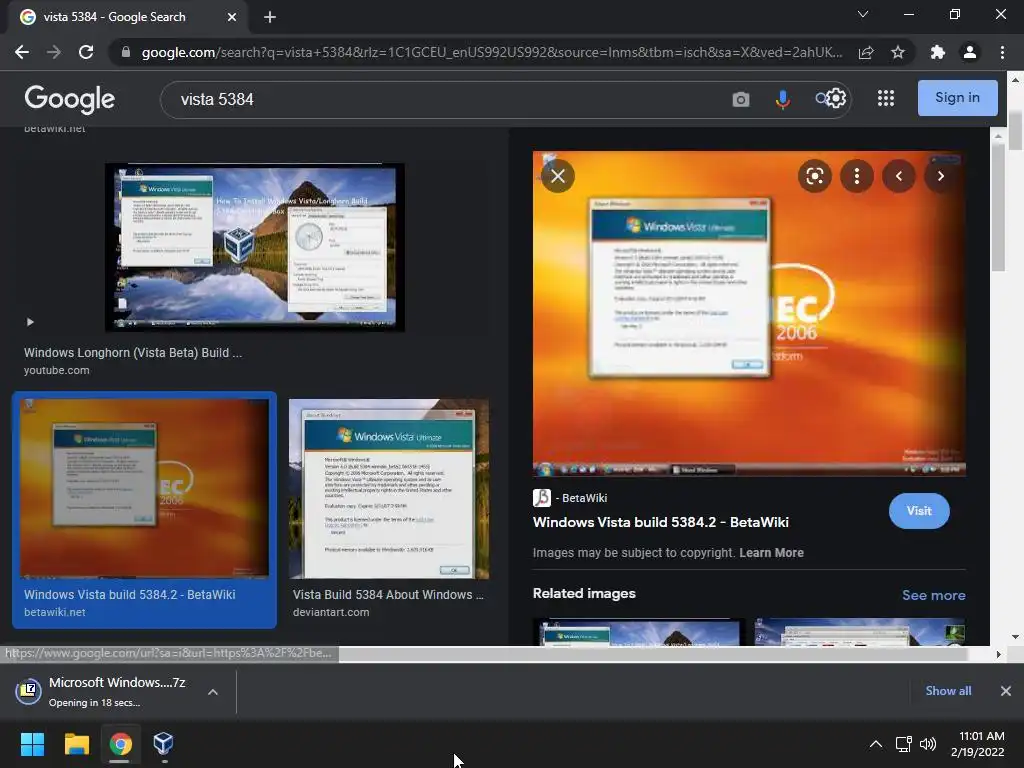Open the volume control in tray
The height and width of the screenshot is (768, 1024).
pyautogui.click(x=927, y=744)
